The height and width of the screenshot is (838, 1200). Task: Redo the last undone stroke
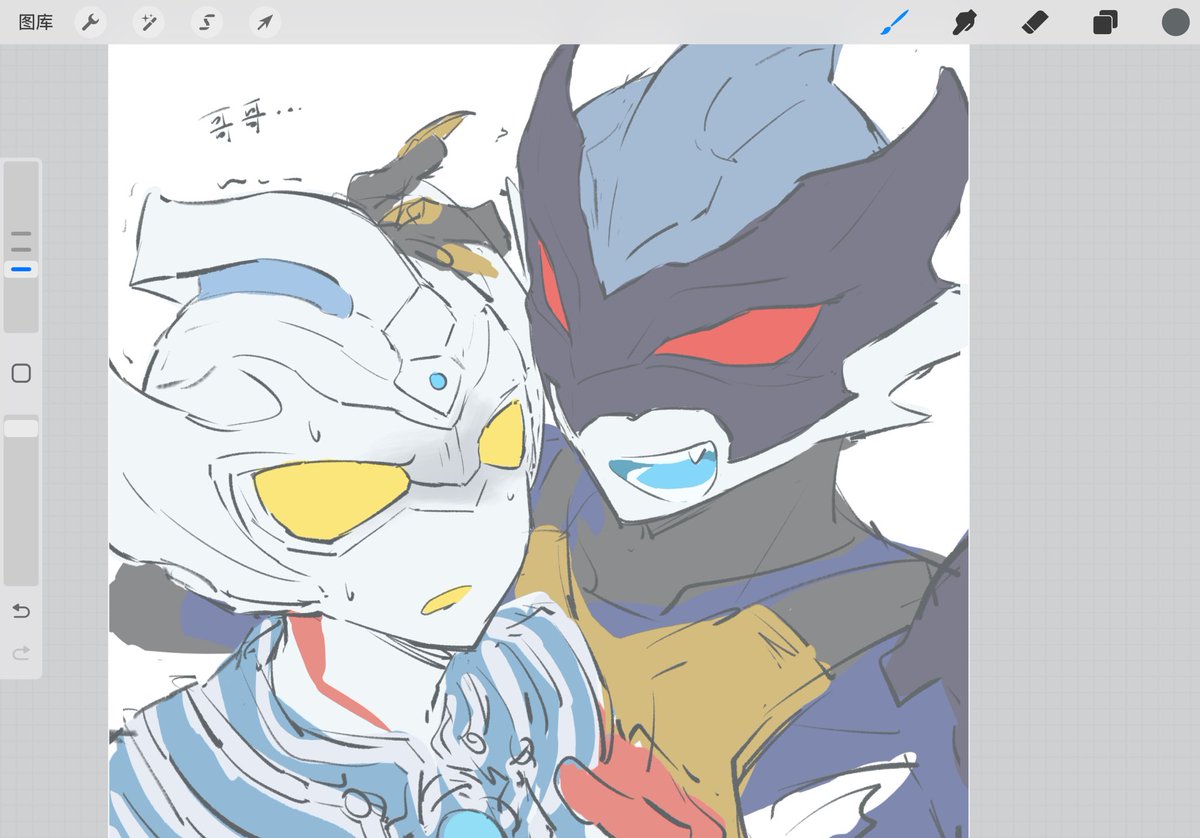click(21, 653)
